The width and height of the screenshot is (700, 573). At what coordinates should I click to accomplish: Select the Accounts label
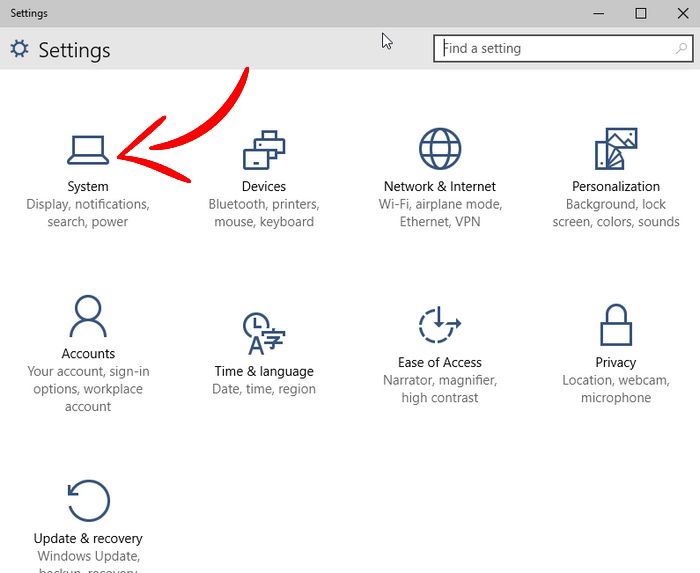tap(88, 353)
